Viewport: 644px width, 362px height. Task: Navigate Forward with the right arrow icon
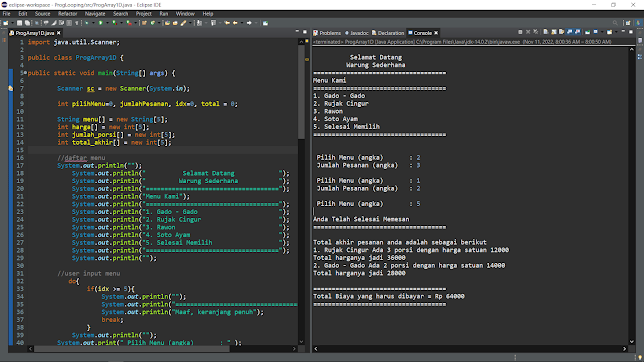(249, 23)
